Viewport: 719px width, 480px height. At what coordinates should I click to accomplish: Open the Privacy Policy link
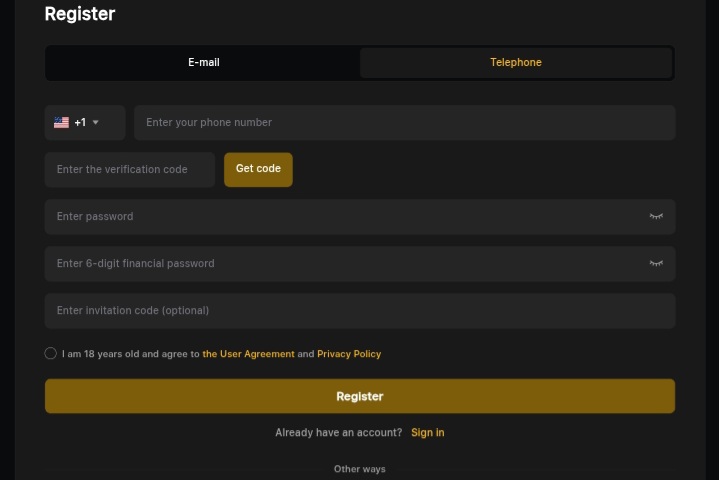pos(349,354)
